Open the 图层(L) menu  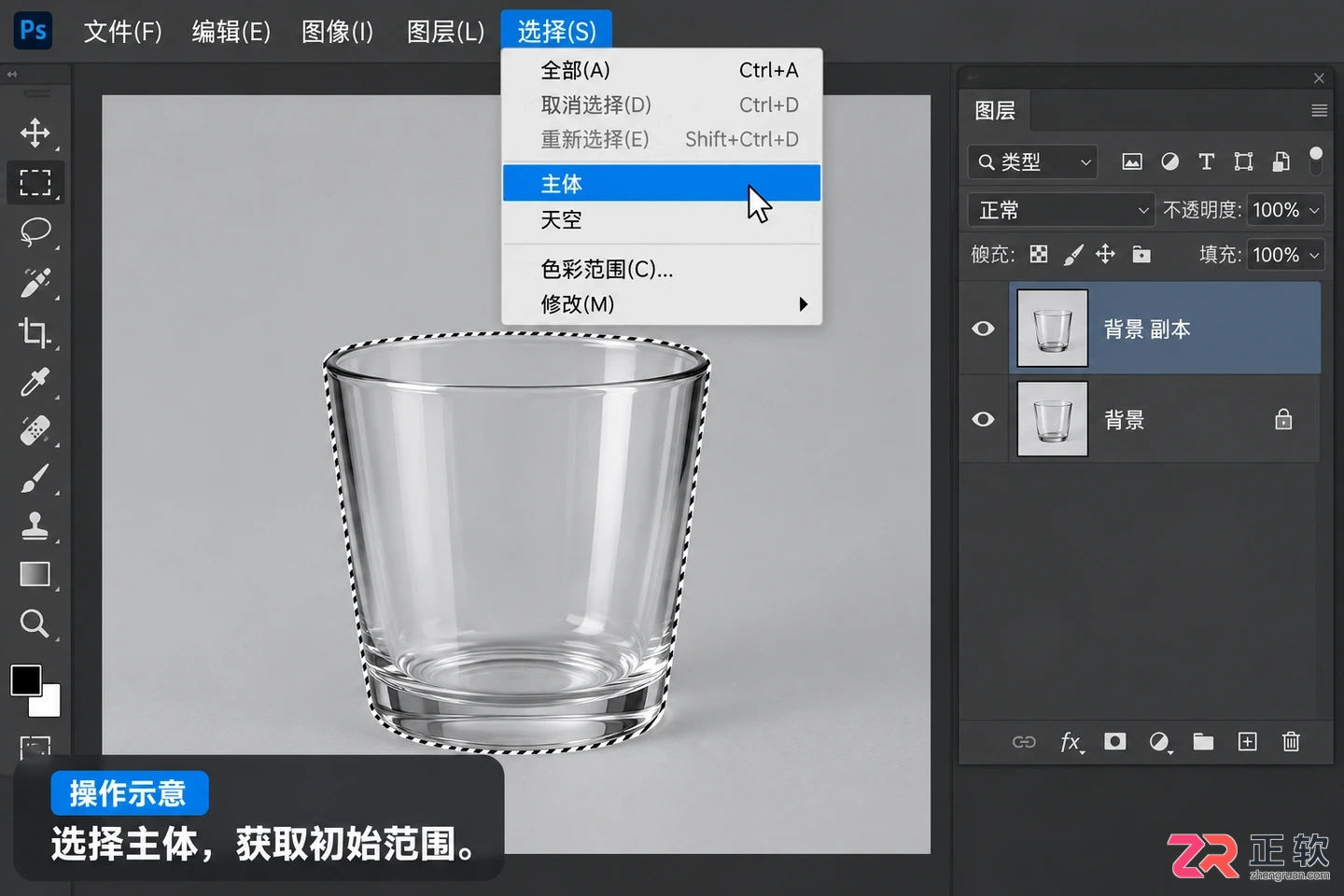[x=445, y=32]
